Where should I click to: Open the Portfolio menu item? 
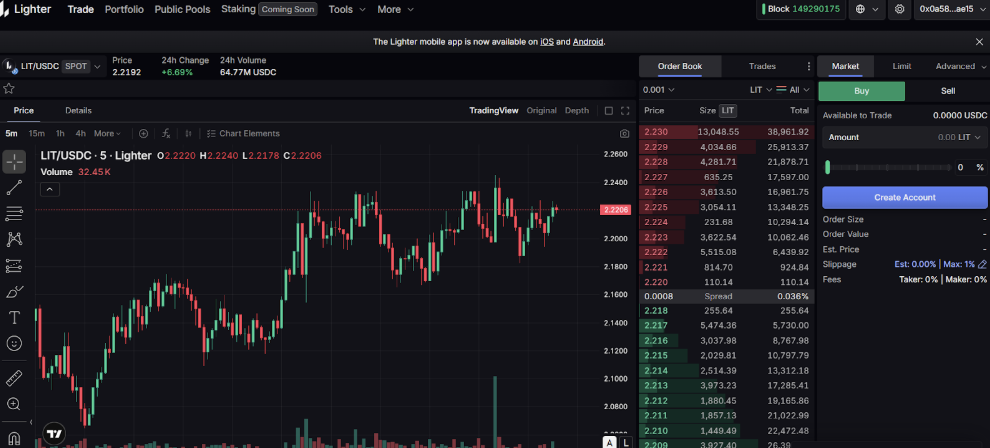[x=124, y=9]
